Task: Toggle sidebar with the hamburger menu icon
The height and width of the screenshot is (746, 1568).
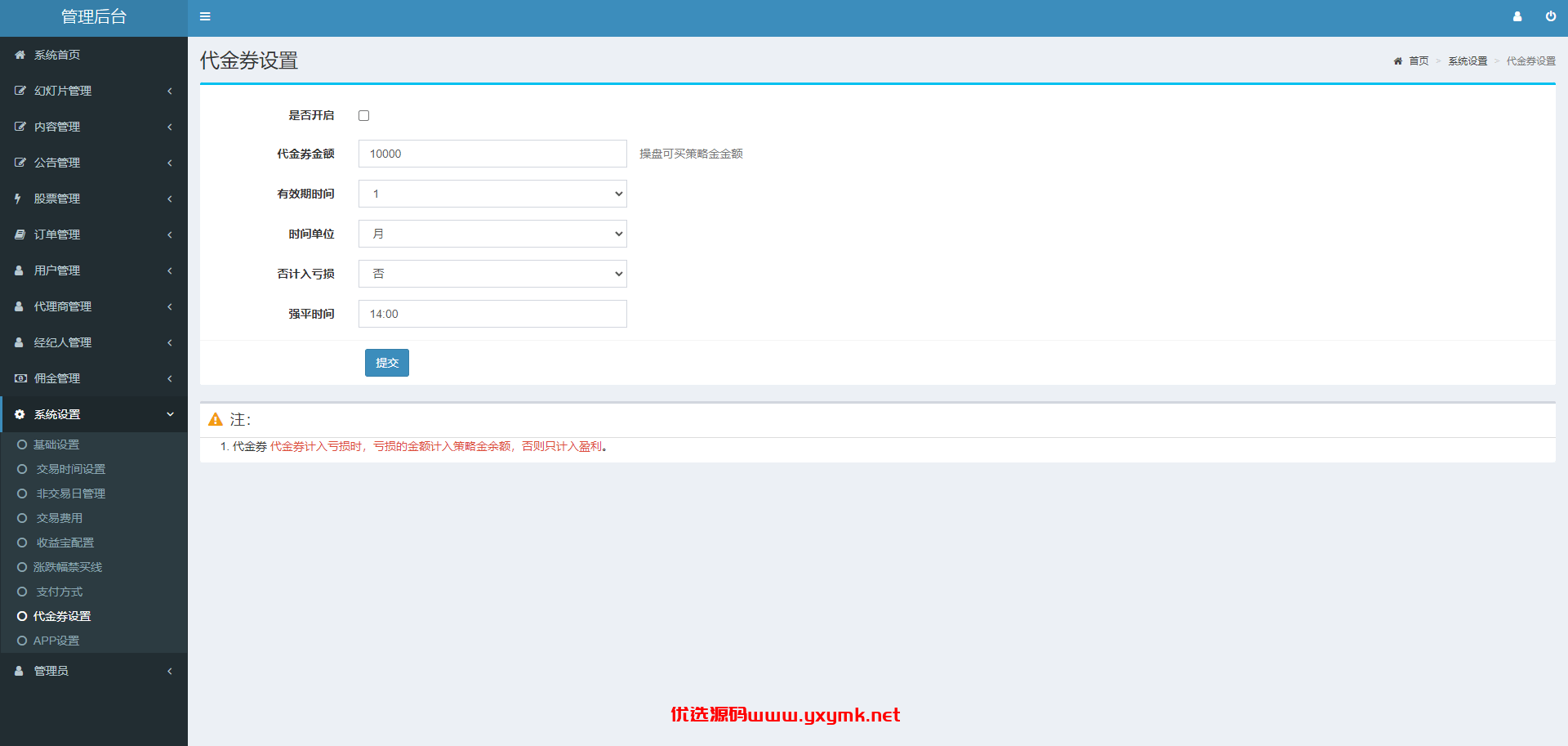Action: click(x=205, y=16)
